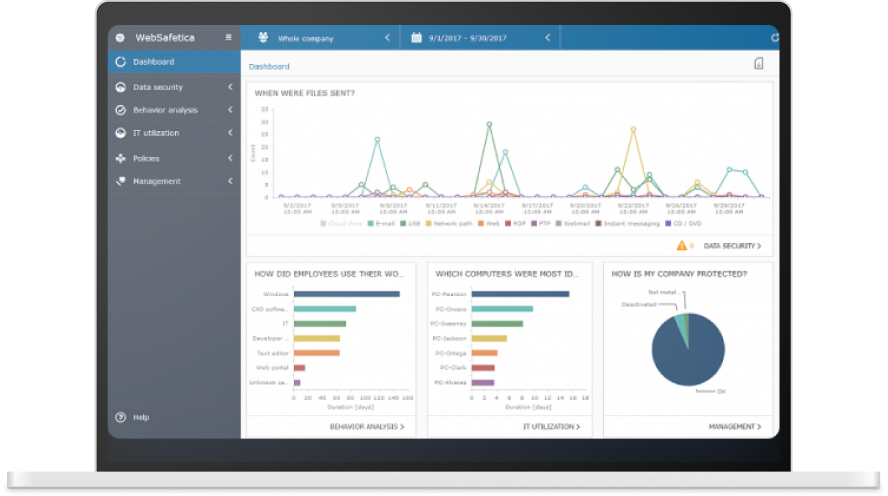
Task: Open Help via question mark icon
Action: (x=121, y=417)
